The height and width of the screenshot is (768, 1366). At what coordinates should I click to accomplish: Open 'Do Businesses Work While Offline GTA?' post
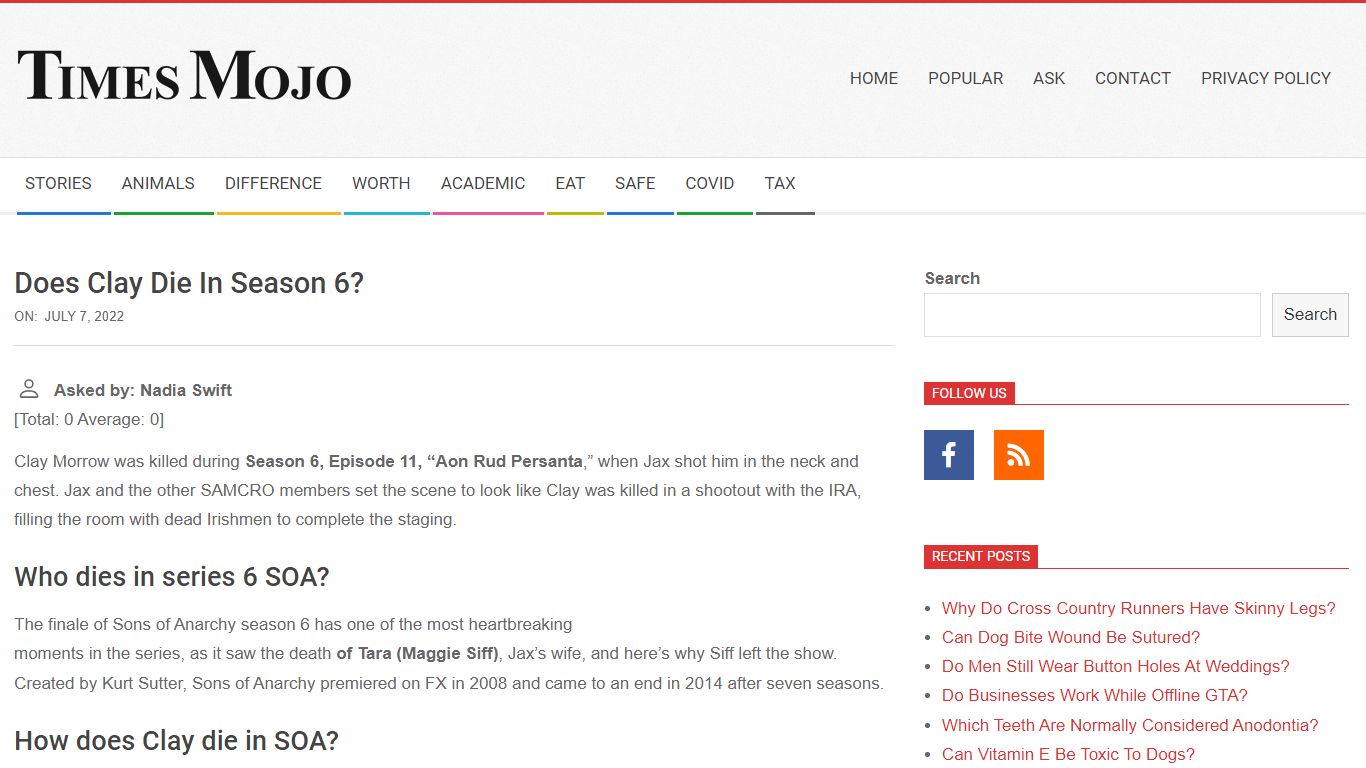click(1095, 695)
